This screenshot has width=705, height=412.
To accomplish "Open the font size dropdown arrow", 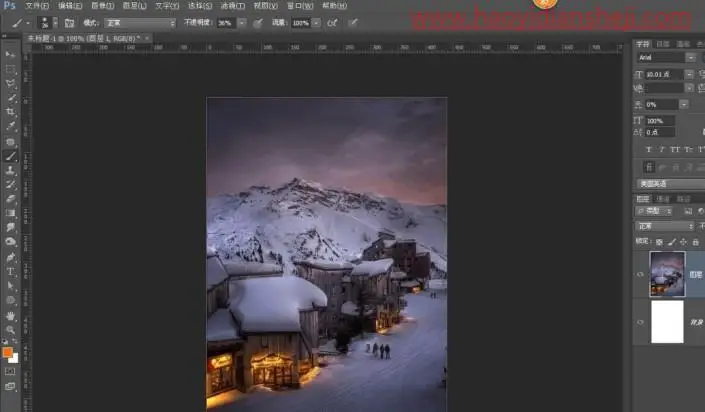I will tap(689, 74).
